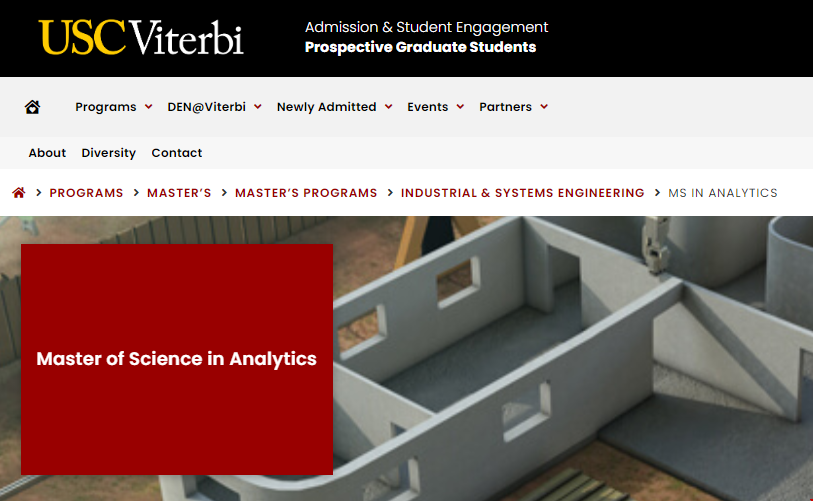Click the red home icon in breadcrumb

[18, 193]
